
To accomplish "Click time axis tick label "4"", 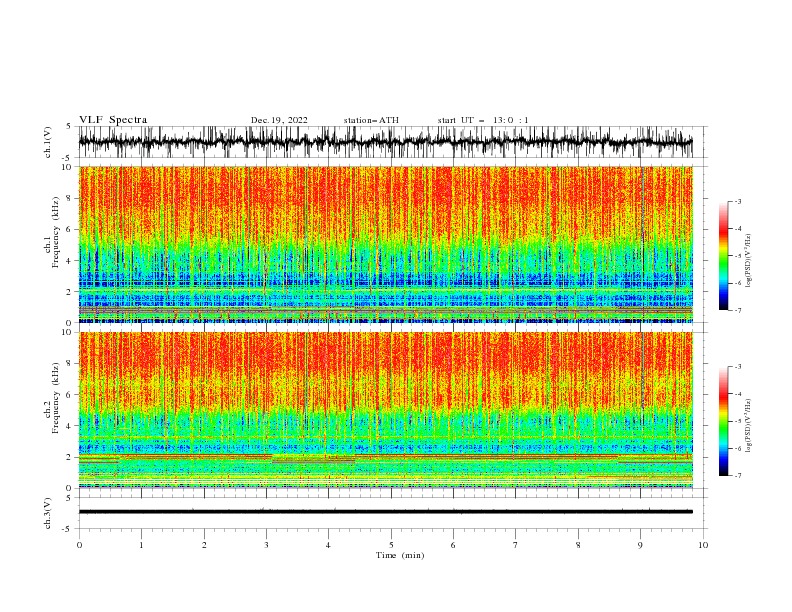I will pos(328,545).
